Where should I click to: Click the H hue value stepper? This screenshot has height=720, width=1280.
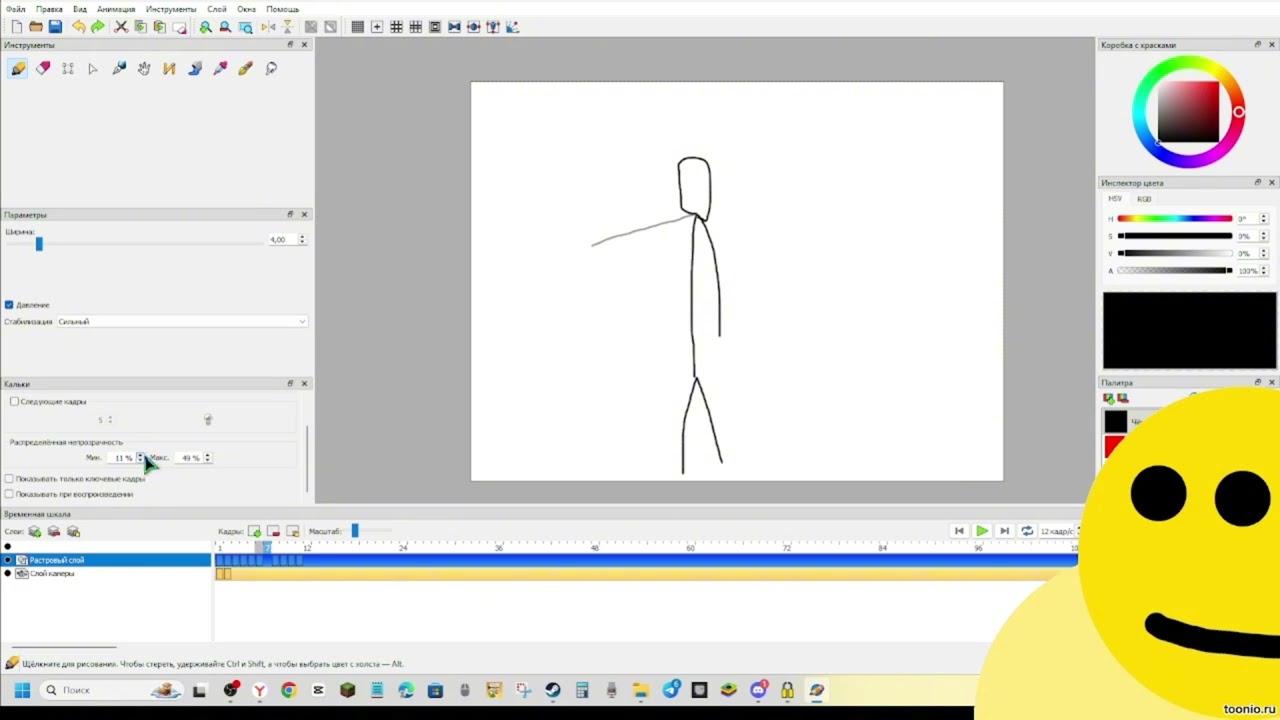tap(1263, 219)
